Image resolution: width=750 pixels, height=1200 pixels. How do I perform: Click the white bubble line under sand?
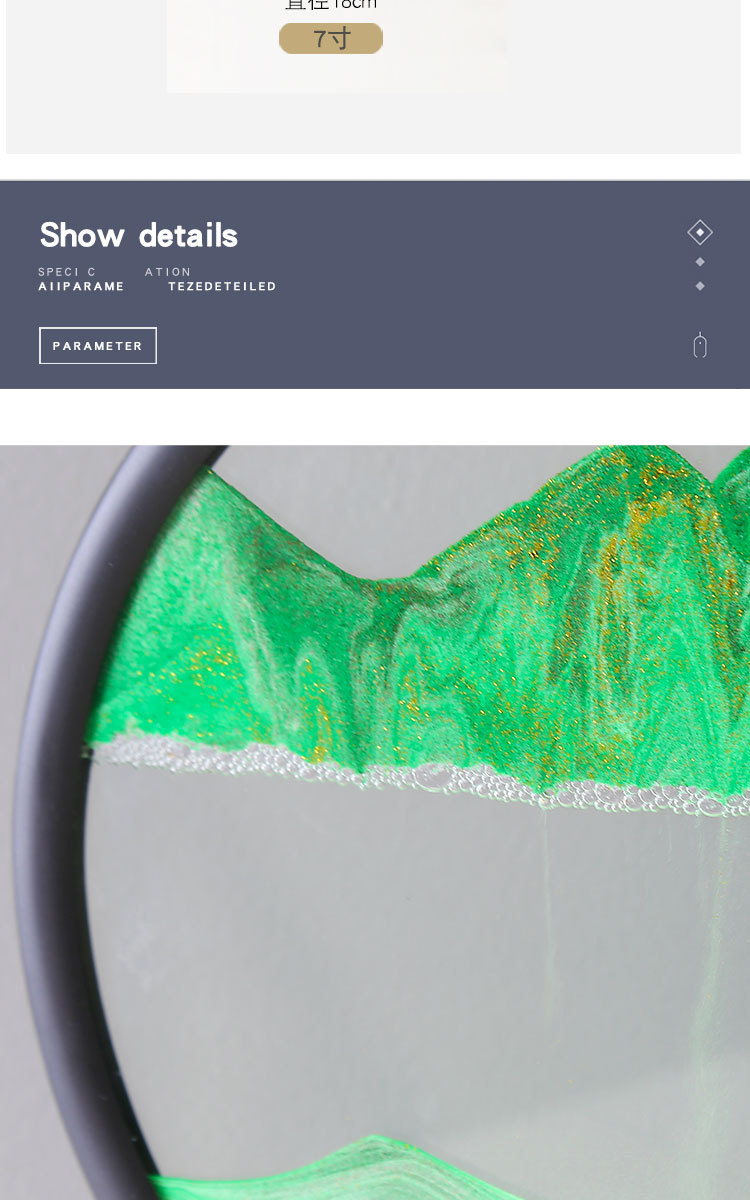pos(420,775)
